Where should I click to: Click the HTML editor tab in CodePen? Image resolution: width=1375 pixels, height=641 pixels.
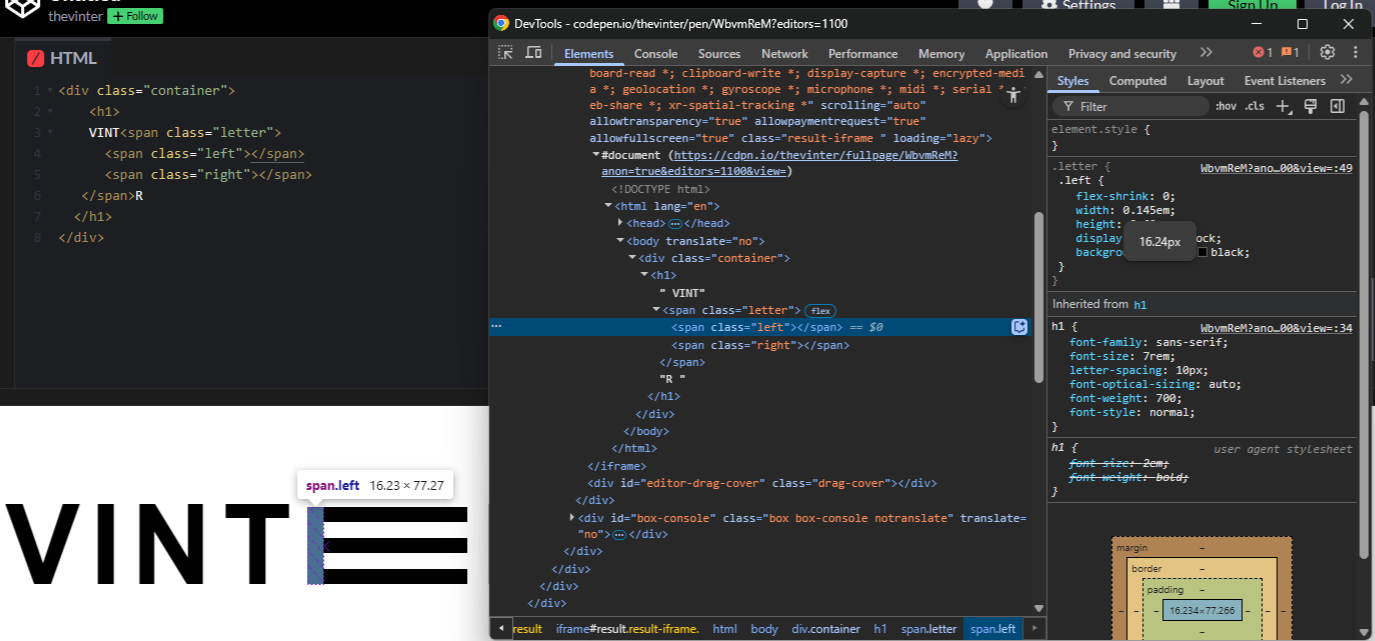62,58
